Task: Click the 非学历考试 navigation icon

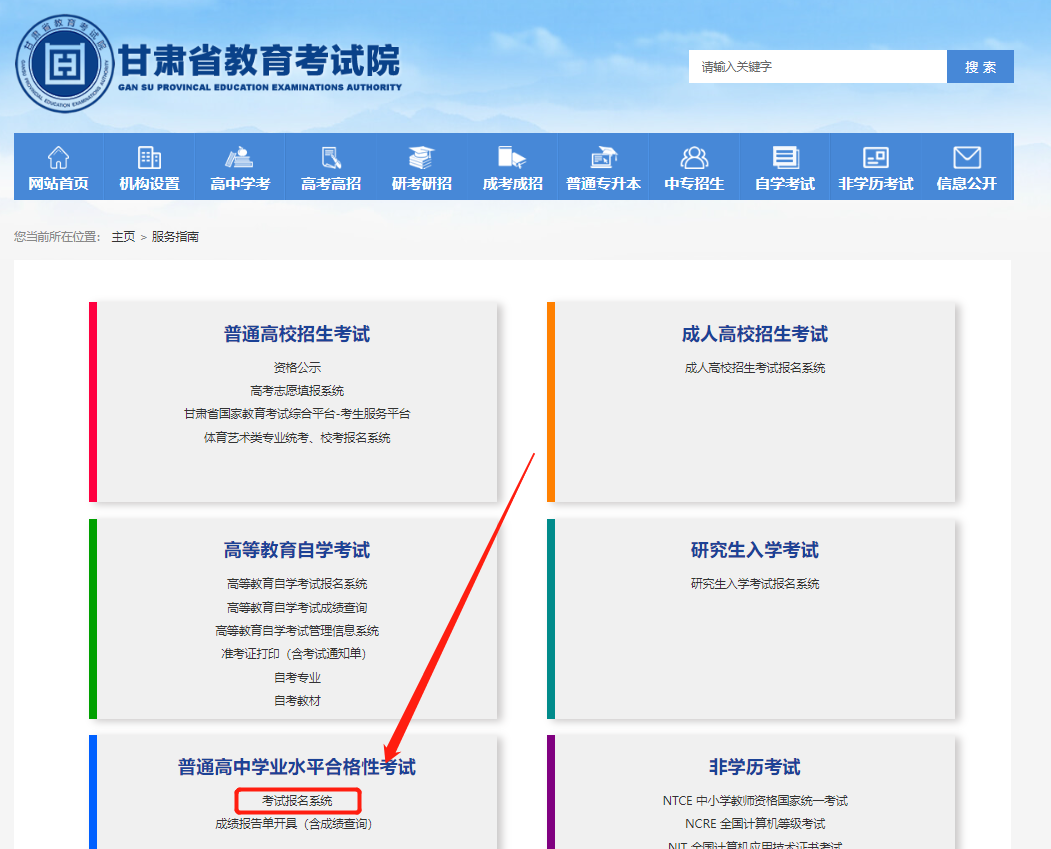Action: [876, 158]
